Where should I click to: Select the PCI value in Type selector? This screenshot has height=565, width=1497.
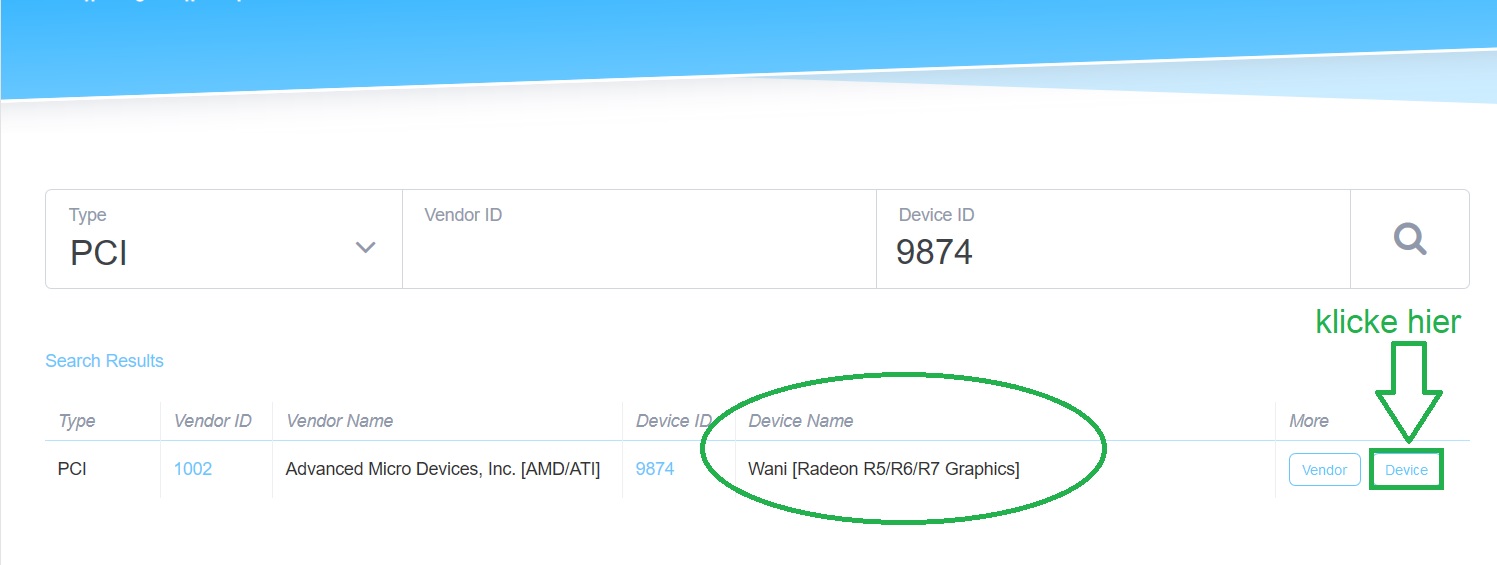click(100, 253)
